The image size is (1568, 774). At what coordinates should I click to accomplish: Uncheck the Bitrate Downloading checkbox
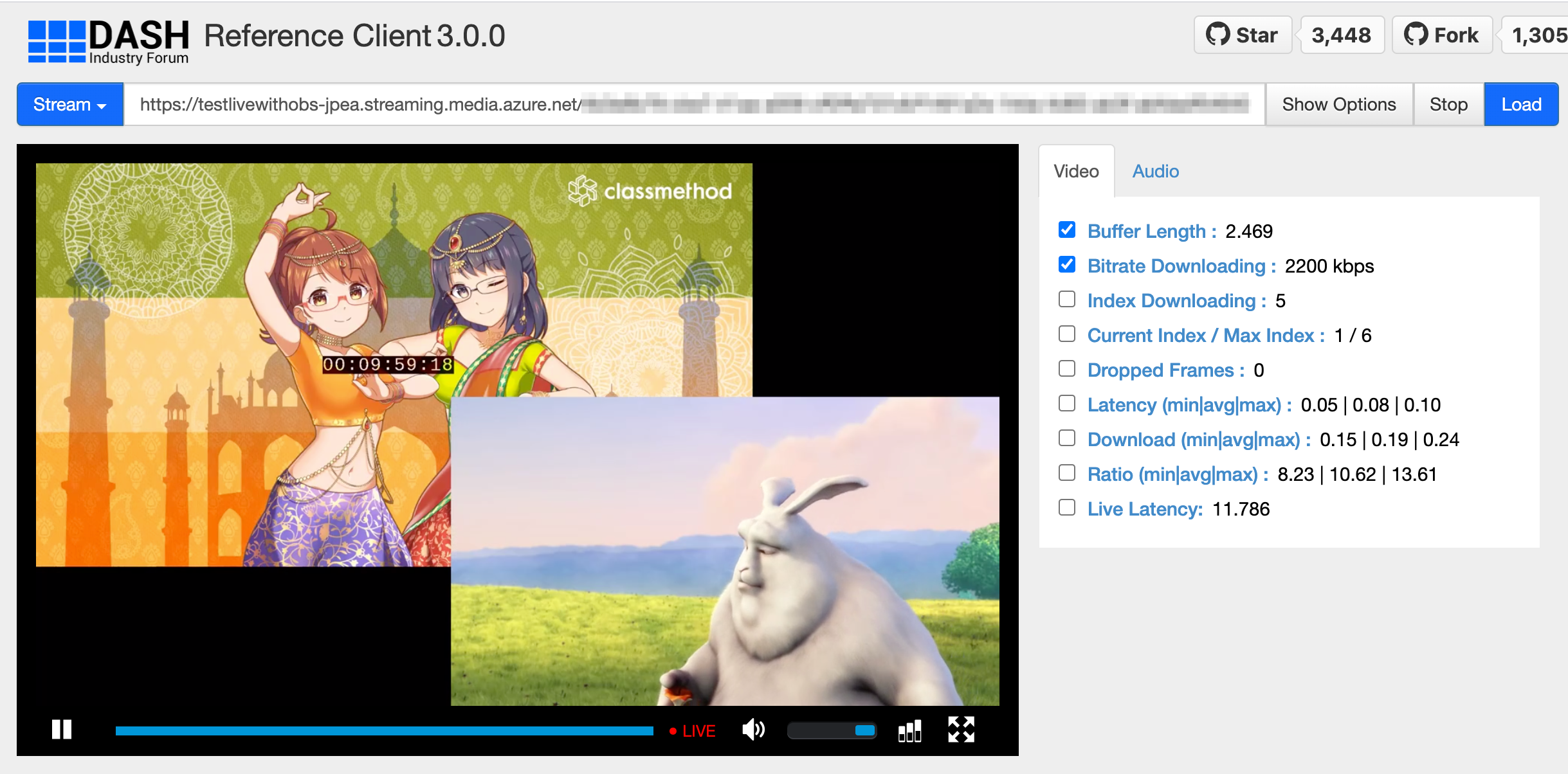[1067, 264]
